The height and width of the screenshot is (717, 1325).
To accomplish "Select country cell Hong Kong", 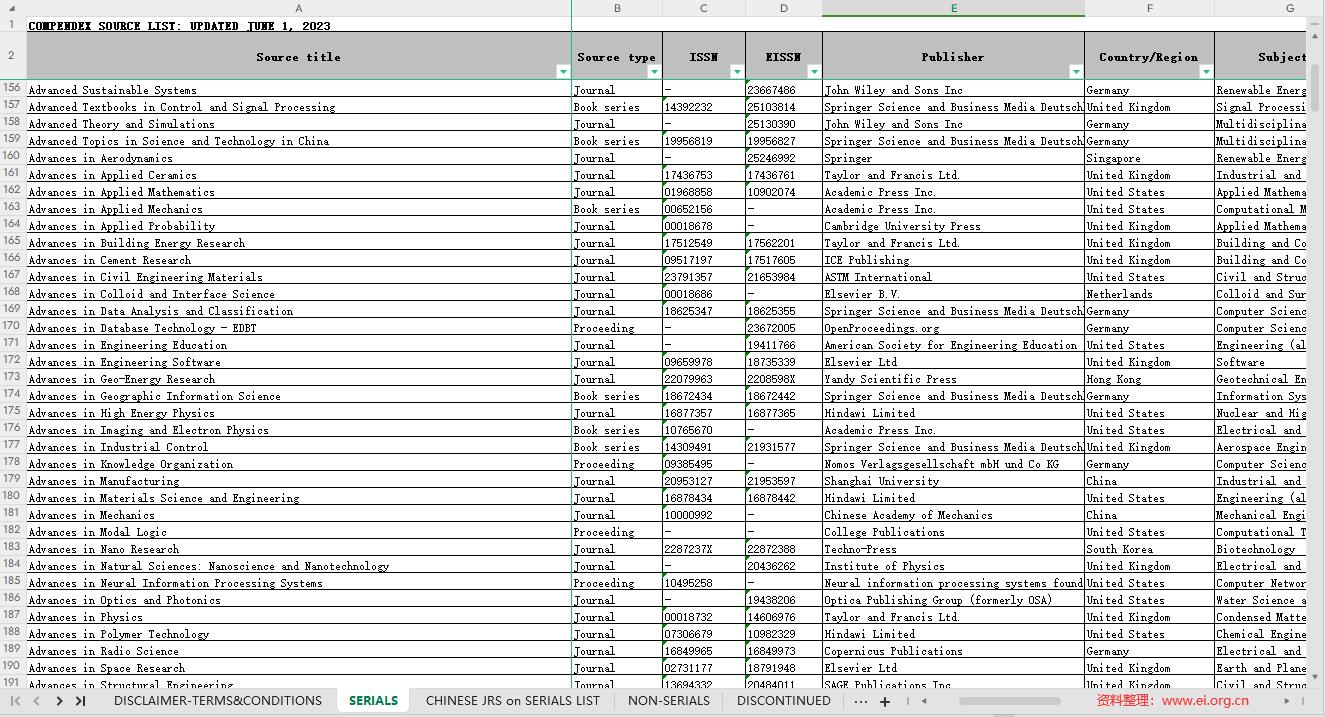I will (1149, 379).
